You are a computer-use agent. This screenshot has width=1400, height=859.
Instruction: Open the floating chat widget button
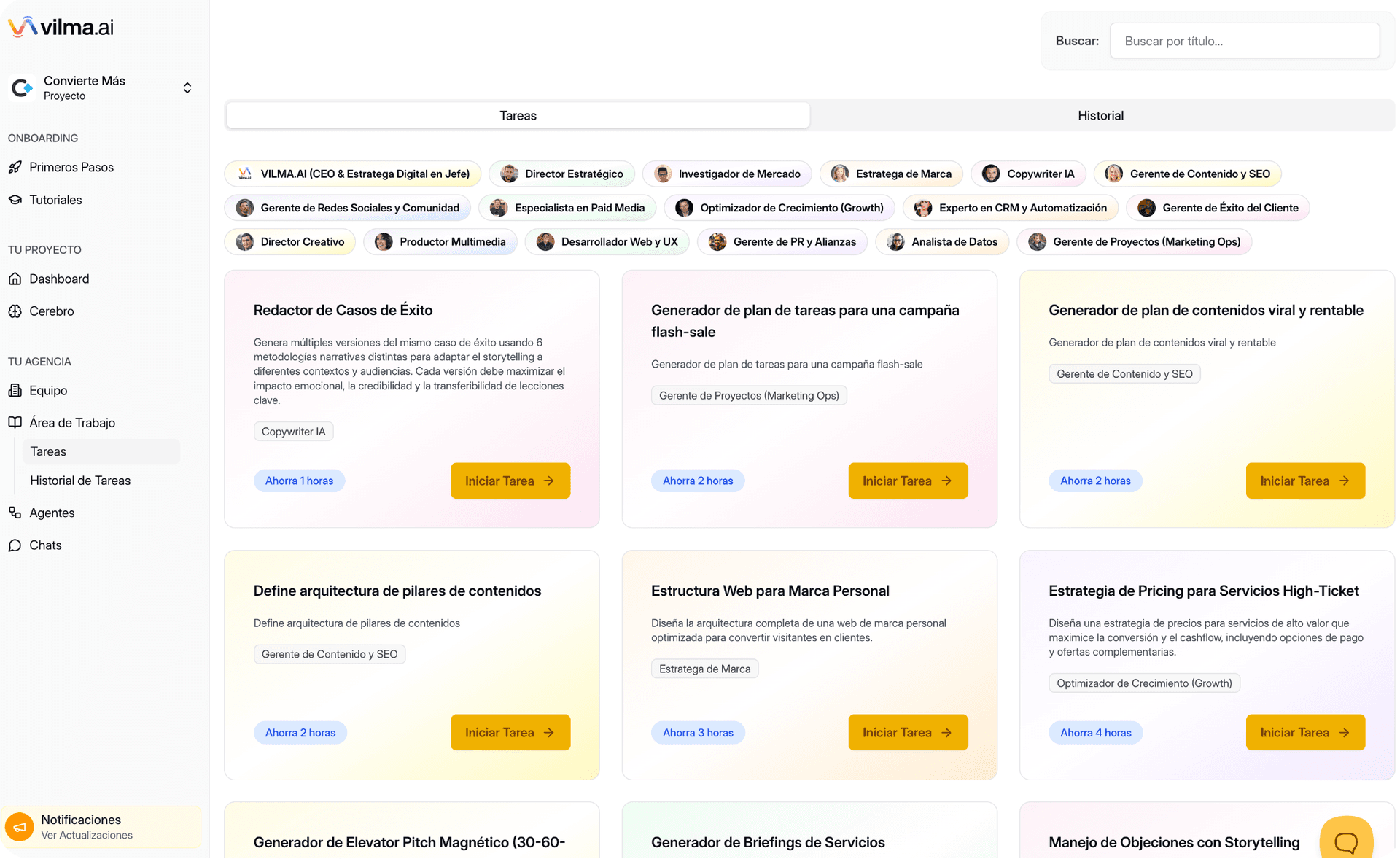pos(1345,841)
